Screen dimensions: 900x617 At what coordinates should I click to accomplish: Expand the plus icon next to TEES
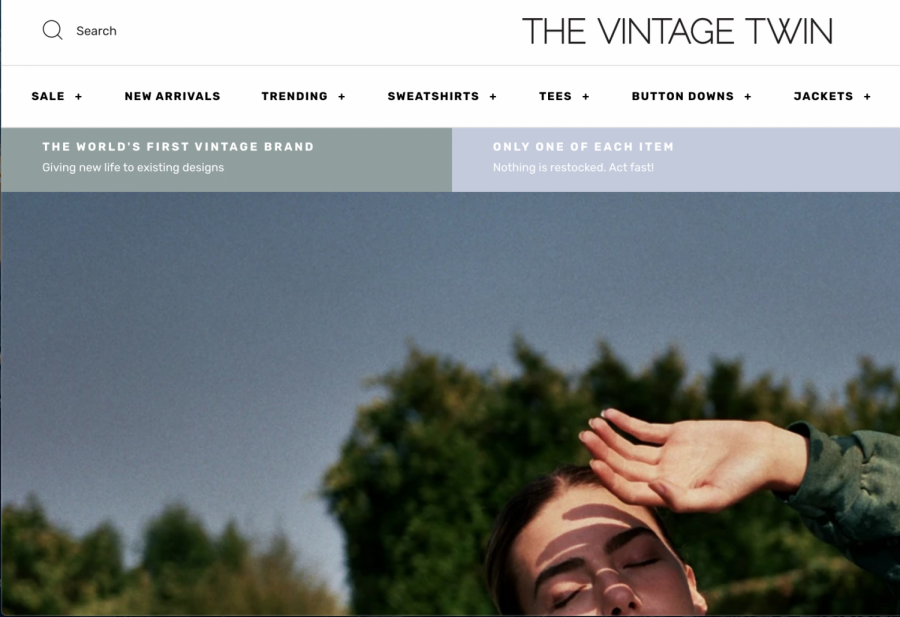585,97
